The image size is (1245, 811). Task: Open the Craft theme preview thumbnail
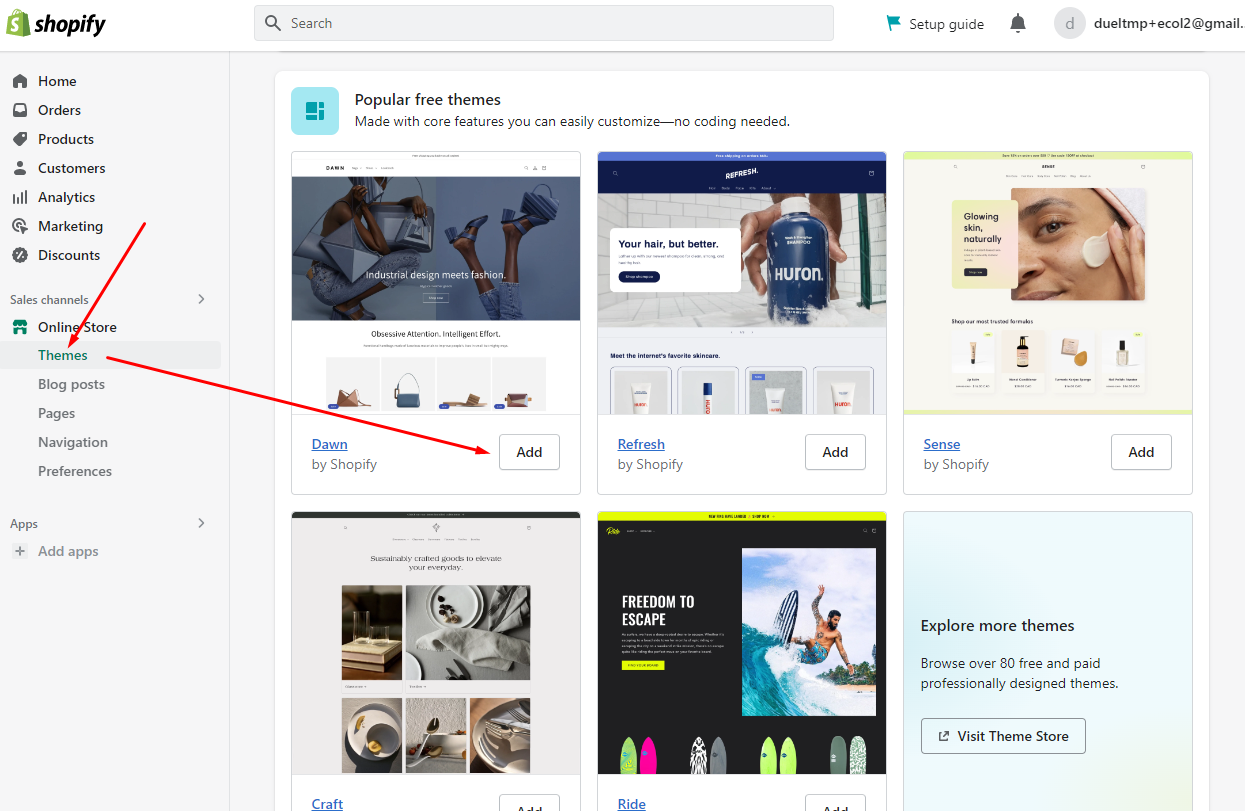(436, 643)
